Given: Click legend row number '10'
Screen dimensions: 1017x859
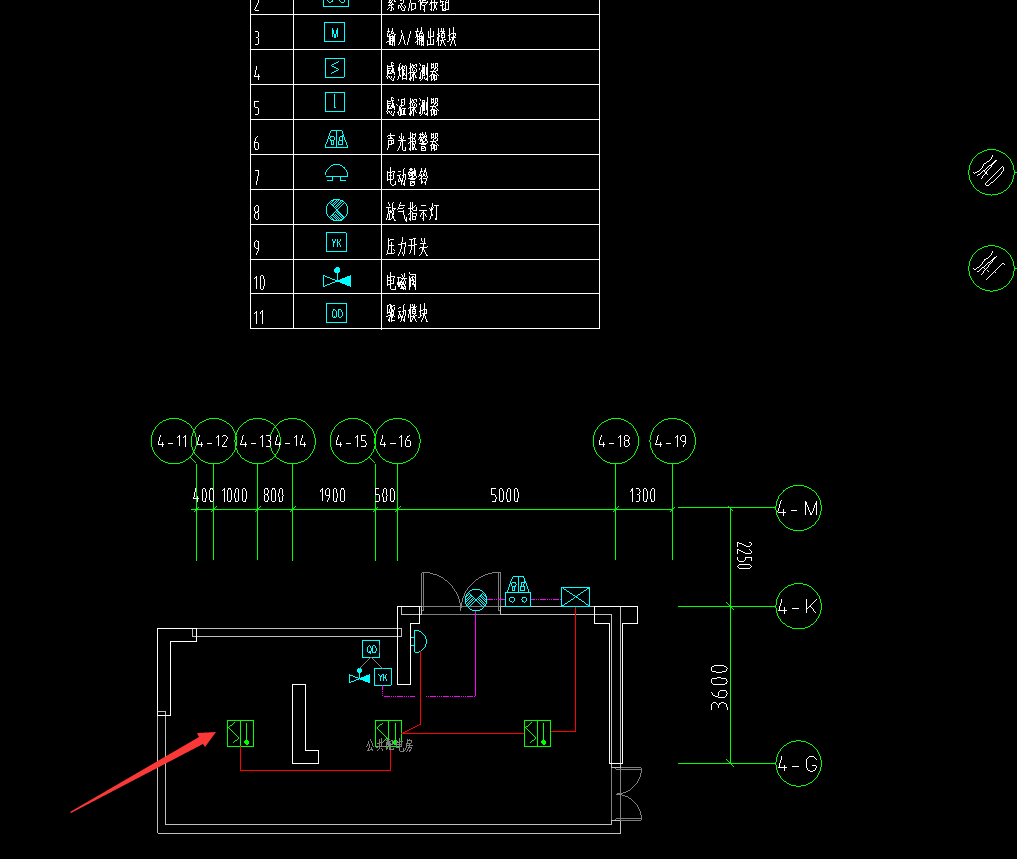Looking at the screenshot, I should click(259, 283).
